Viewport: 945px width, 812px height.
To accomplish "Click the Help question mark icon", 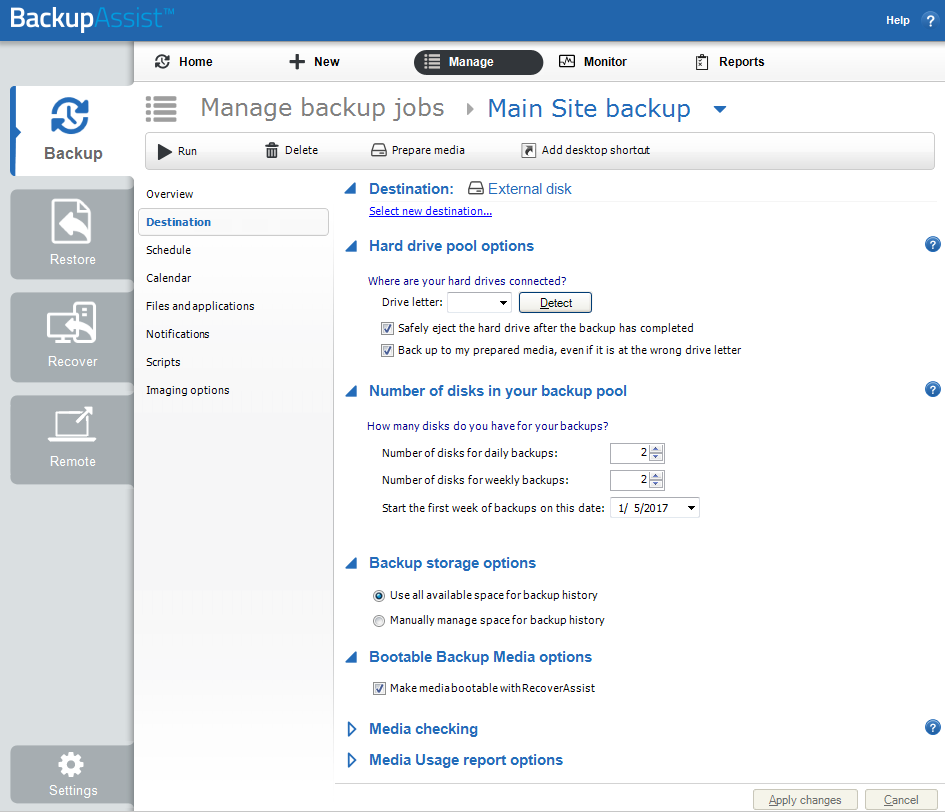I will pos(930,20).
